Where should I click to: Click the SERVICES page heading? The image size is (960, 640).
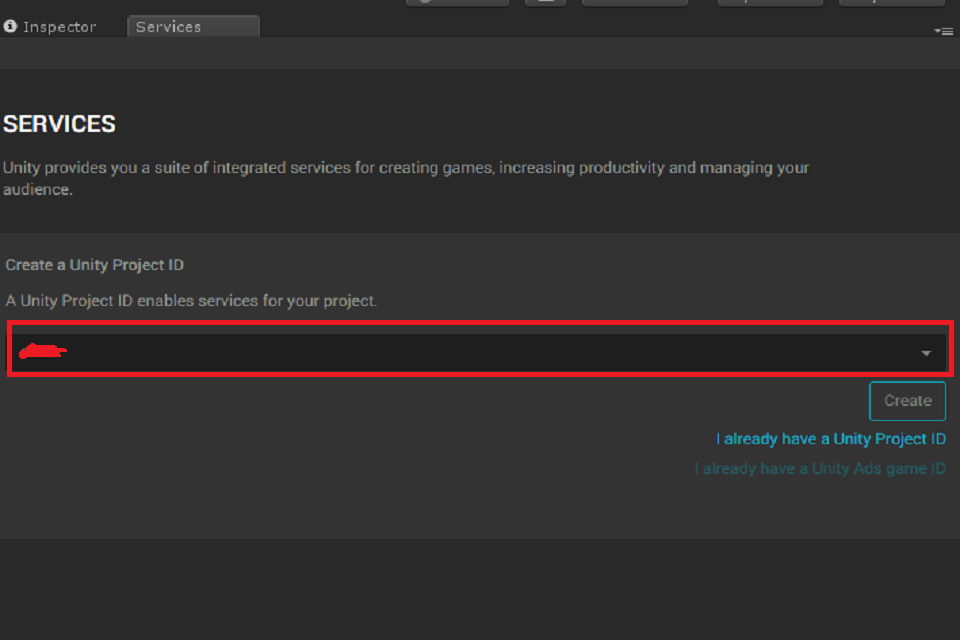click(58, 123)
